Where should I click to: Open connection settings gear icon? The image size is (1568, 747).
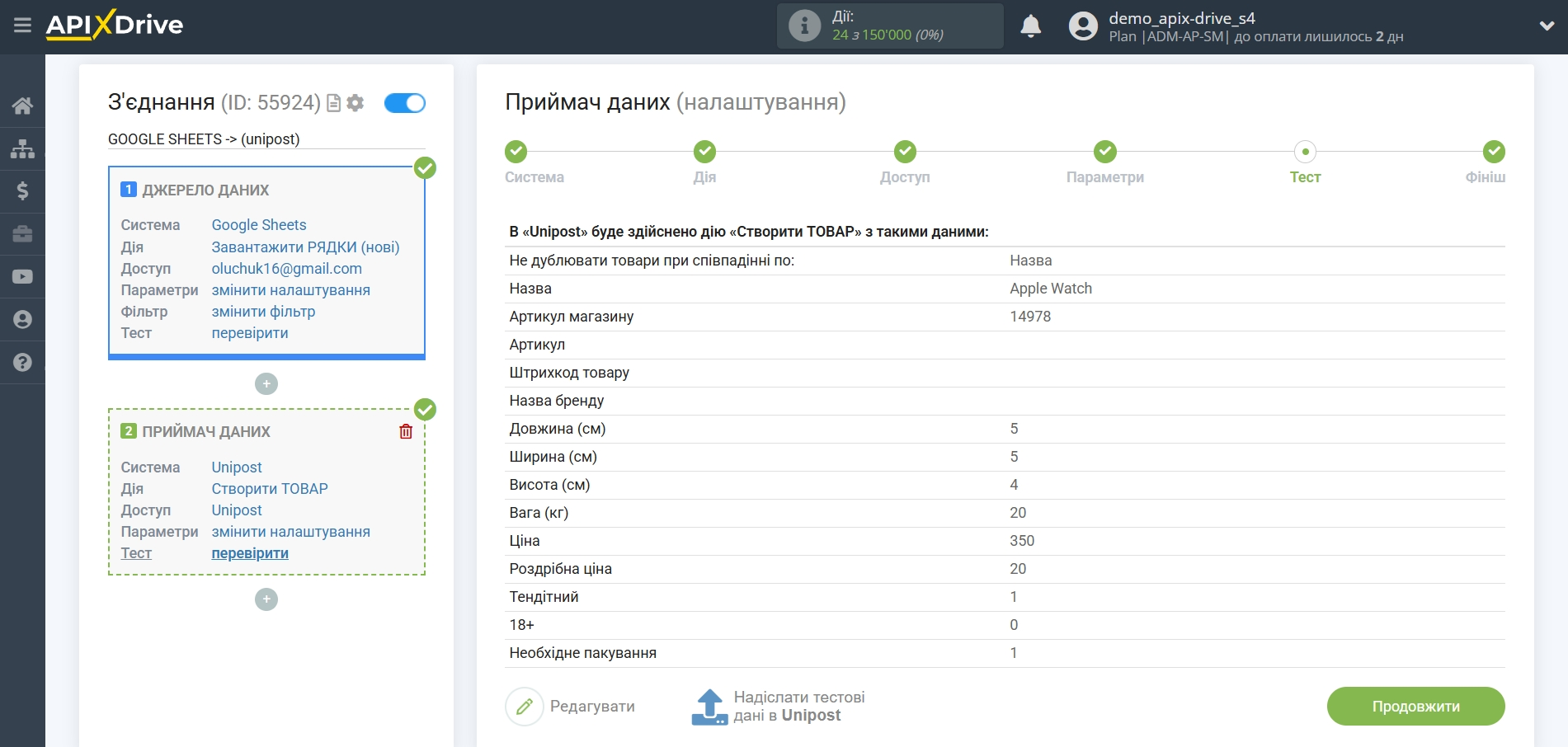click(356, 103)
